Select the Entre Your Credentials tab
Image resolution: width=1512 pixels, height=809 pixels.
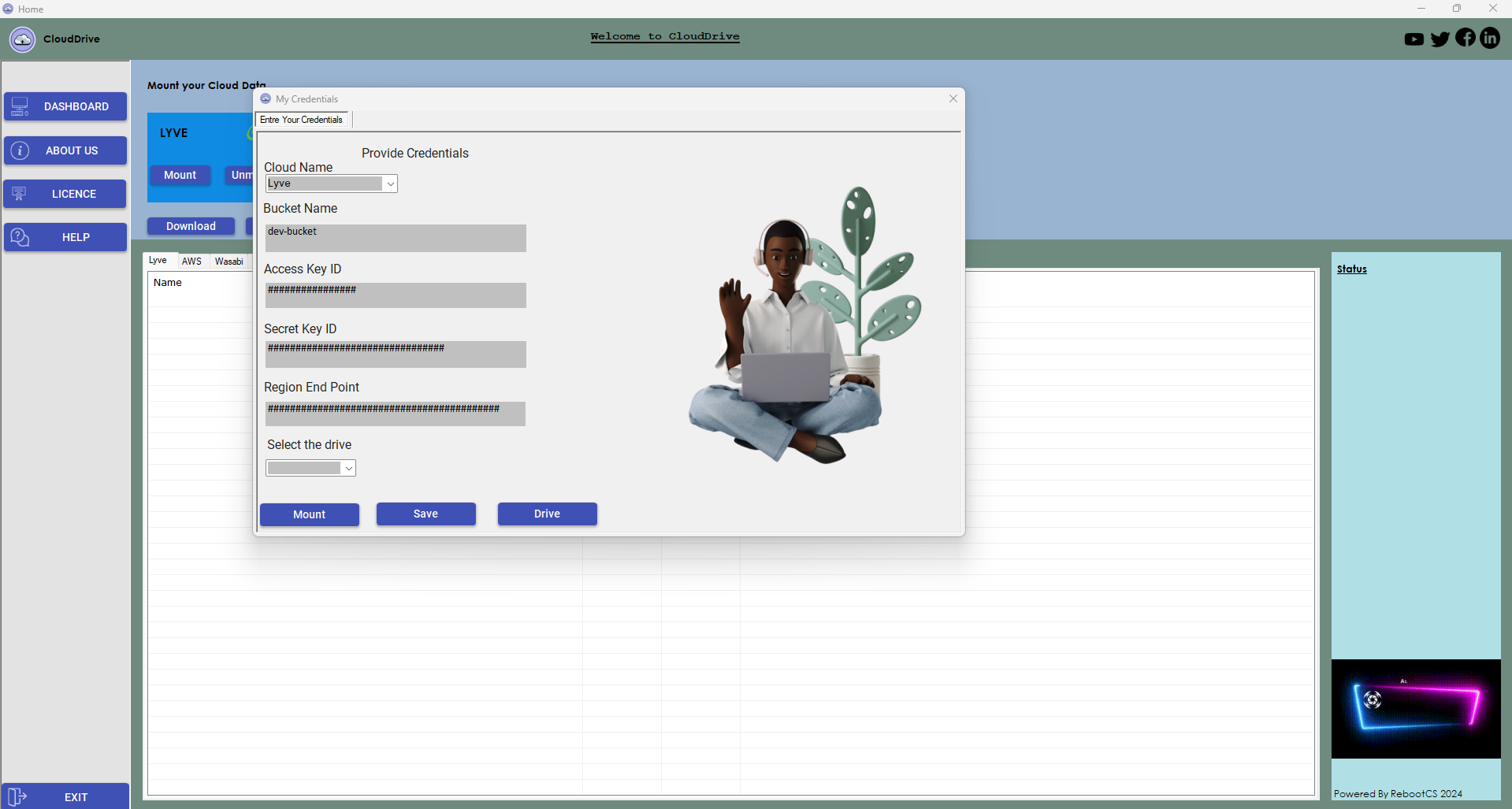(302, 120)
